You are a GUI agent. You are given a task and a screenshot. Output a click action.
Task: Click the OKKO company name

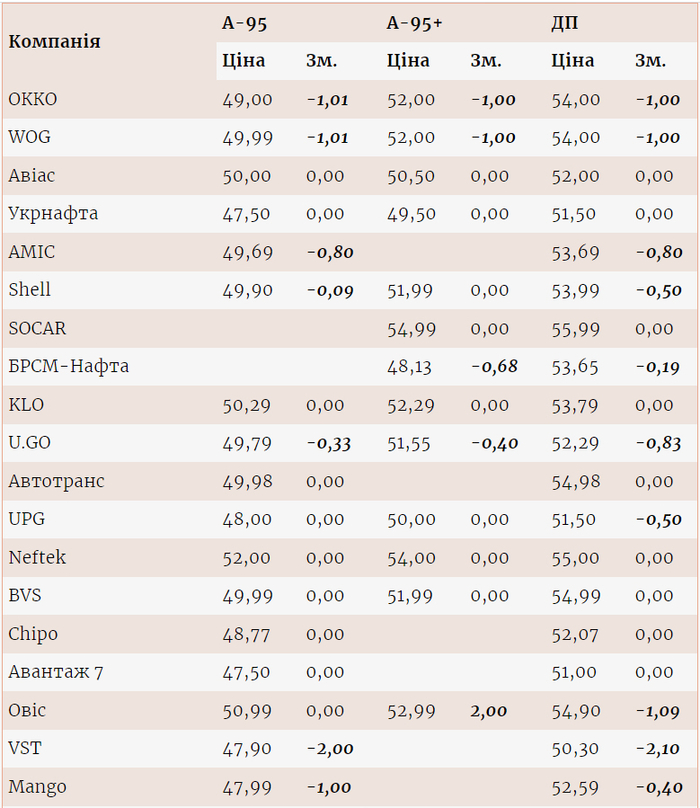coord(33,99)
